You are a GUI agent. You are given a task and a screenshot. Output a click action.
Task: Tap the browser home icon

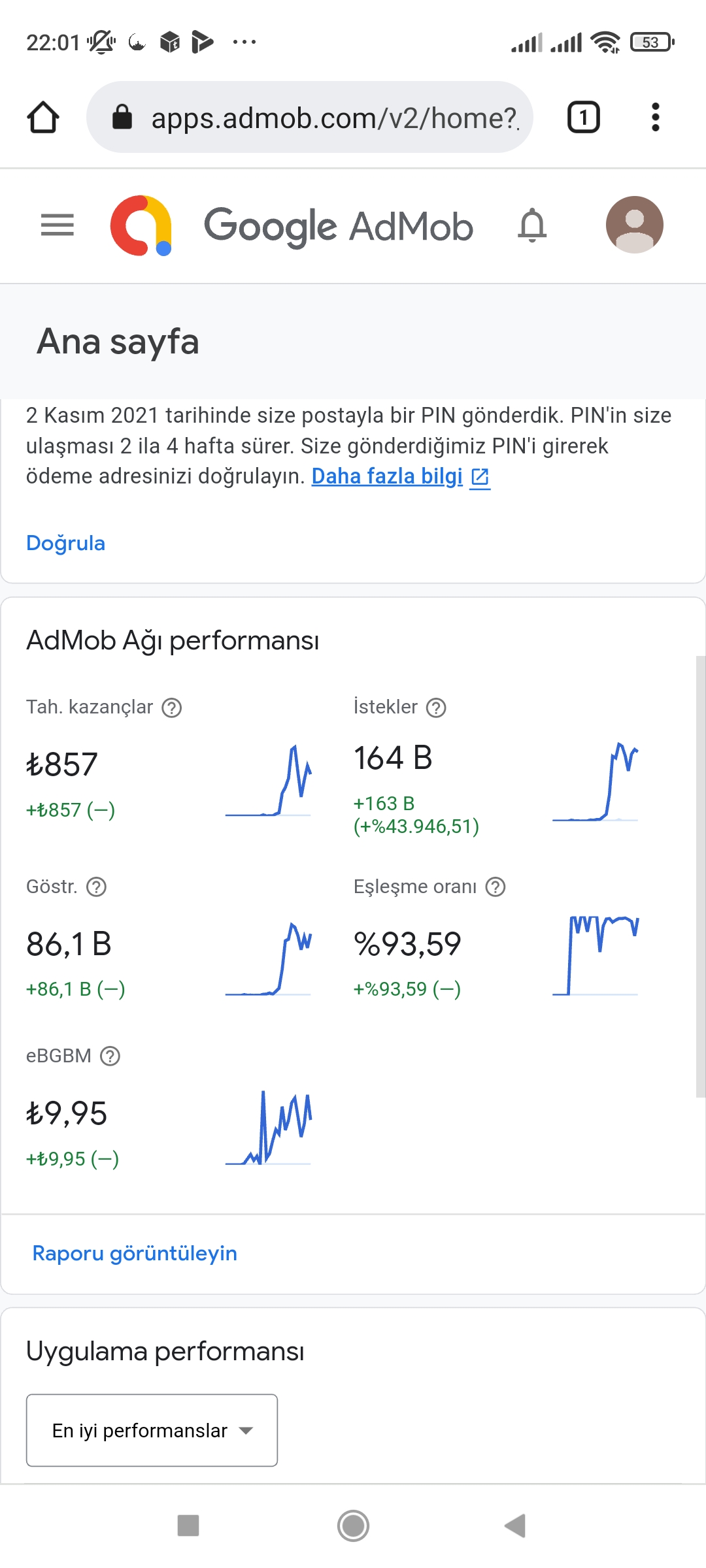coord(43,118)
